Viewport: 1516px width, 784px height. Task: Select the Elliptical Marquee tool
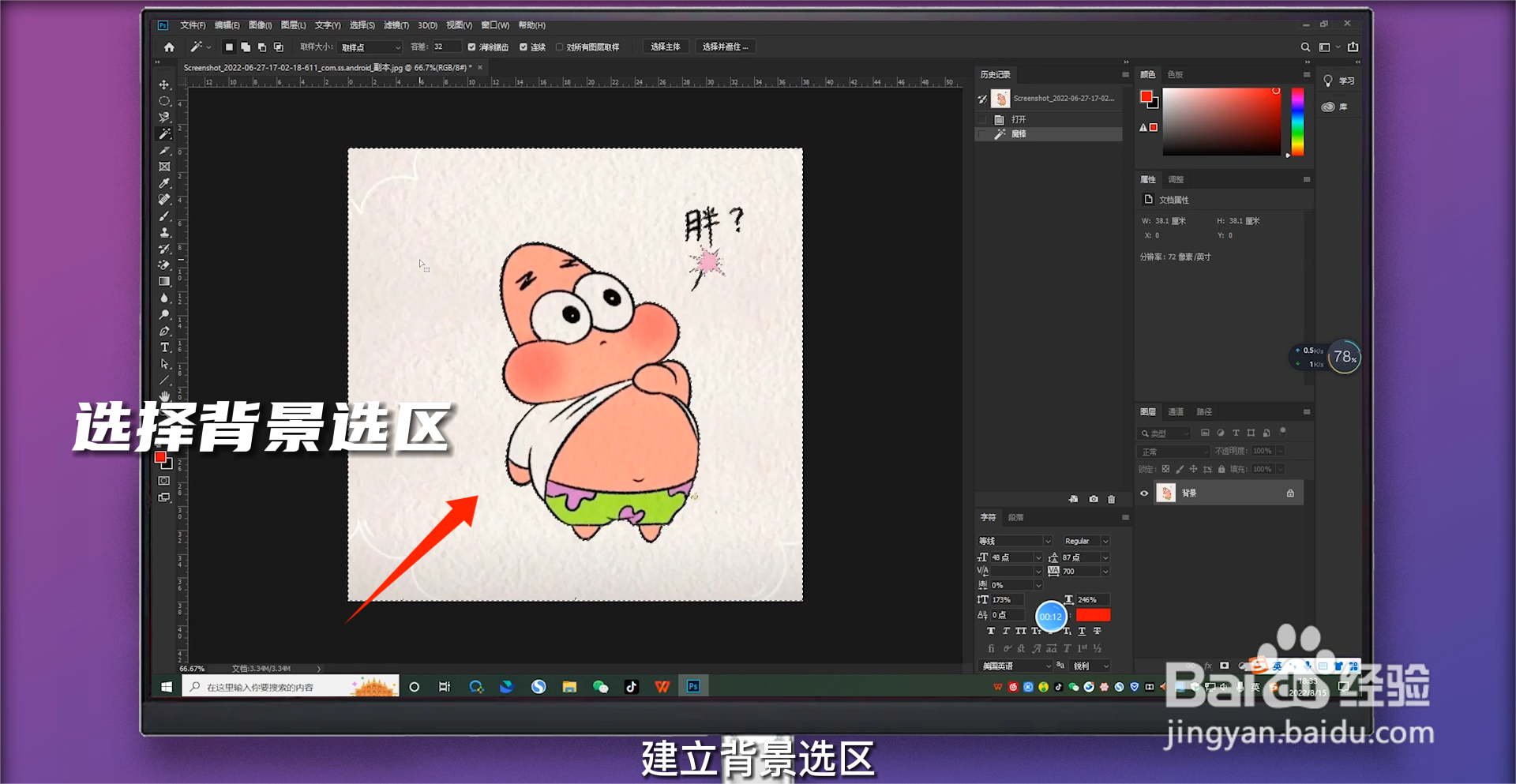coord(164,101)
